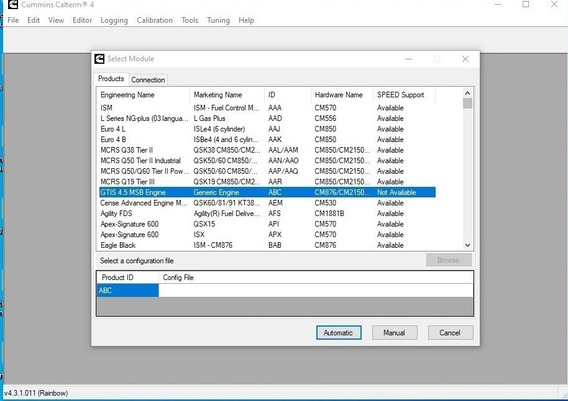Screen dimensions: 568x401
Task: Click the product list scrollbar thumb
Action: click(x=467, y=103)
